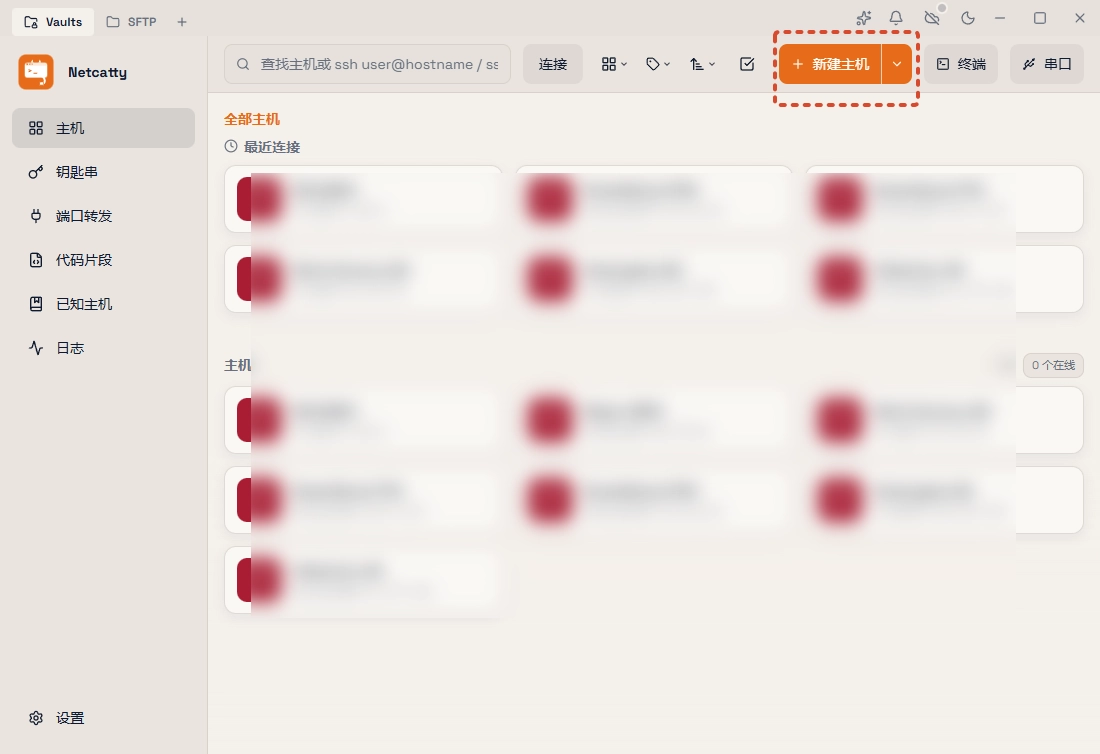Screen dimensions: 1100x754
Task: Open the sort order dropdown
Action: tap(703, 64)
